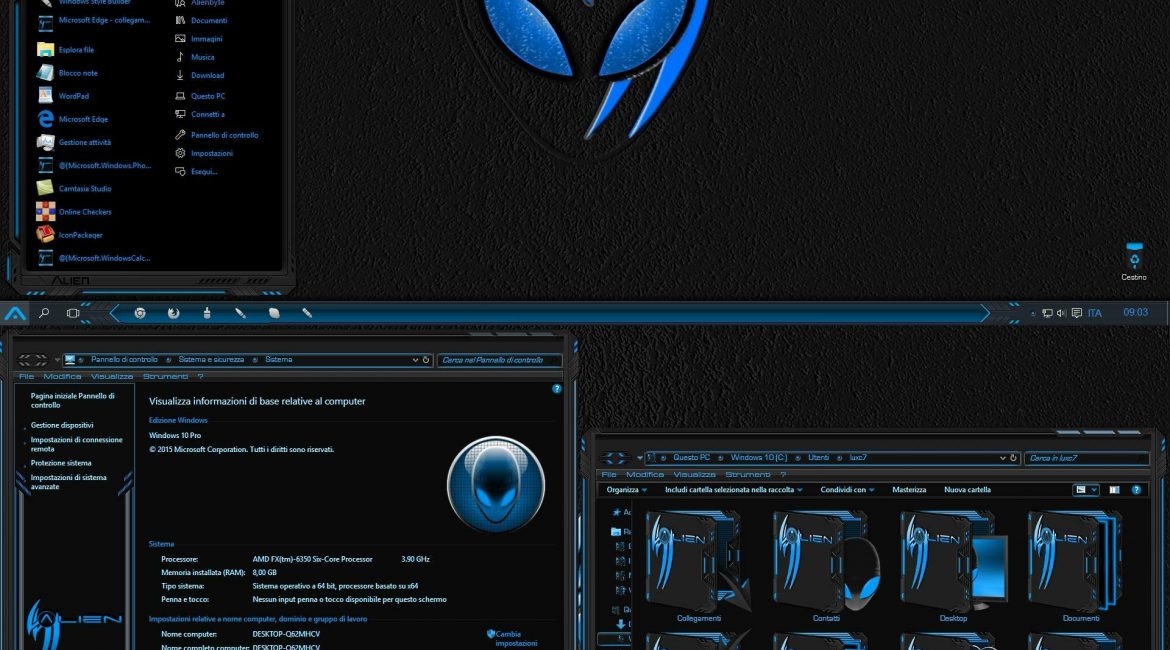1170x650 pixels.
Task: Click the 09:03 taskbar clock
Action: pos(1136,313)
